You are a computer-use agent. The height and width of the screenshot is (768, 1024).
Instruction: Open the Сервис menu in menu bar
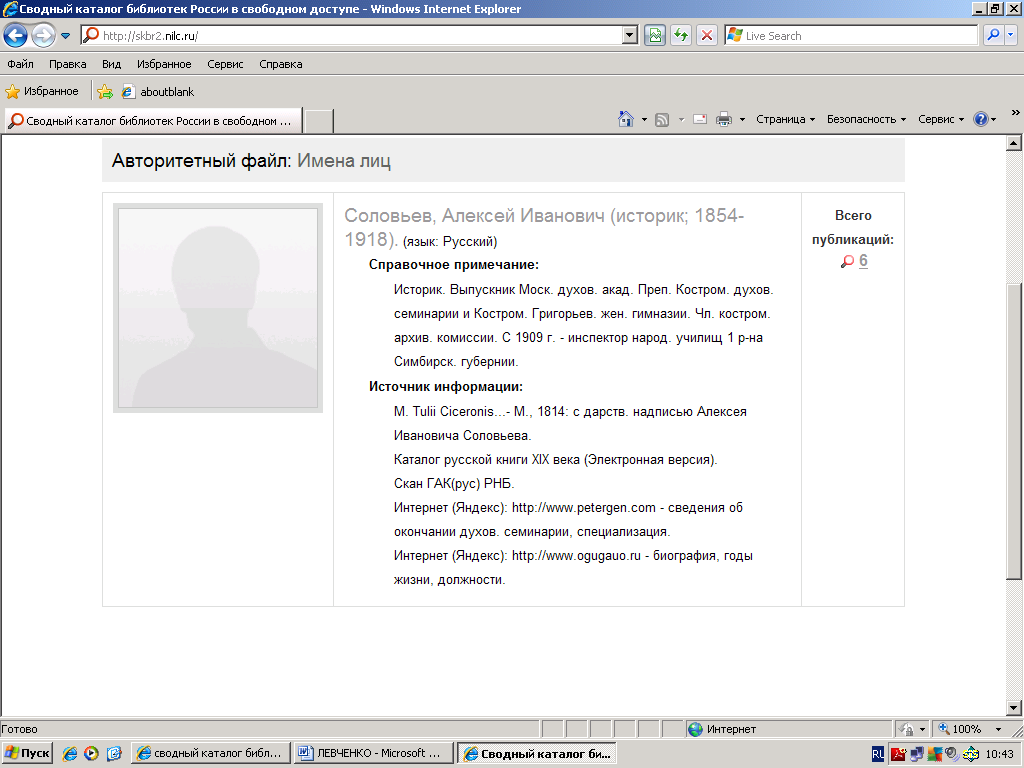(x=225, y=64)
